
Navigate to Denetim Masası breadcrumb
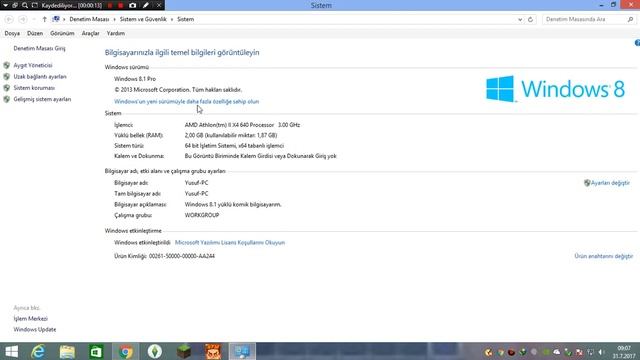click(89, 19)
